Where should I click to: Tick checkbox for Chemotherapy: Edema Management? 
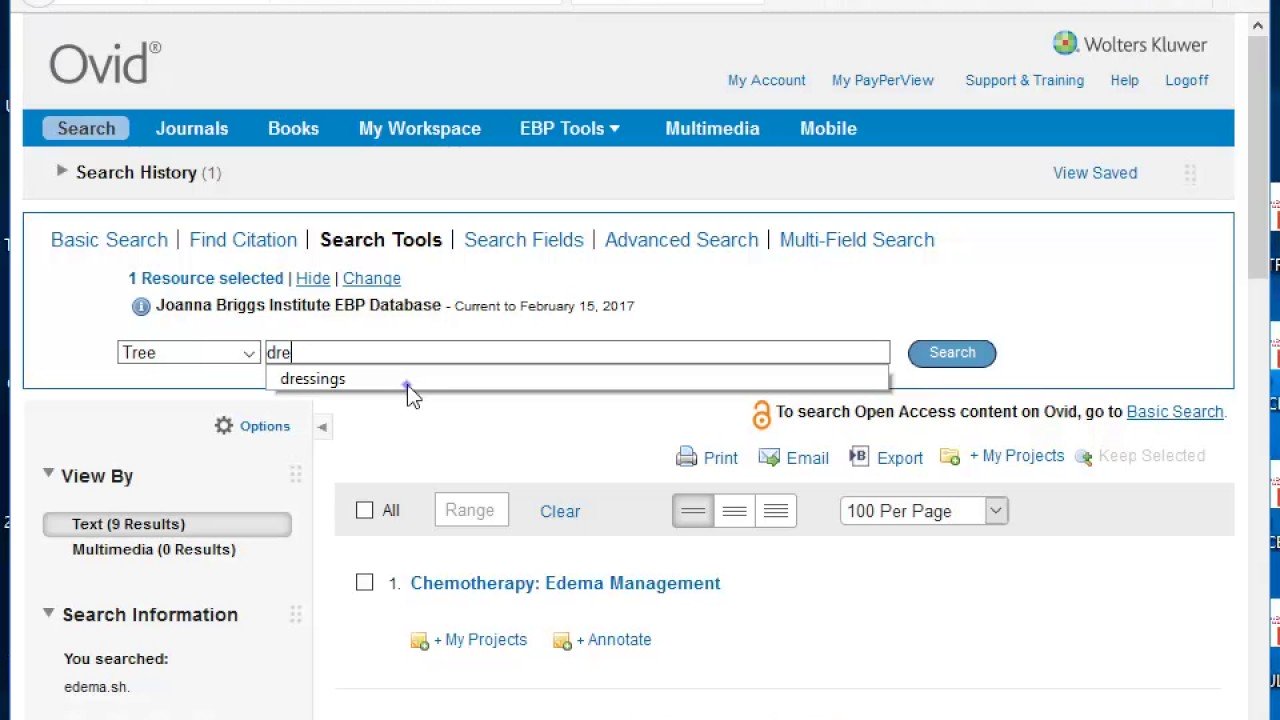coord(365,583)
